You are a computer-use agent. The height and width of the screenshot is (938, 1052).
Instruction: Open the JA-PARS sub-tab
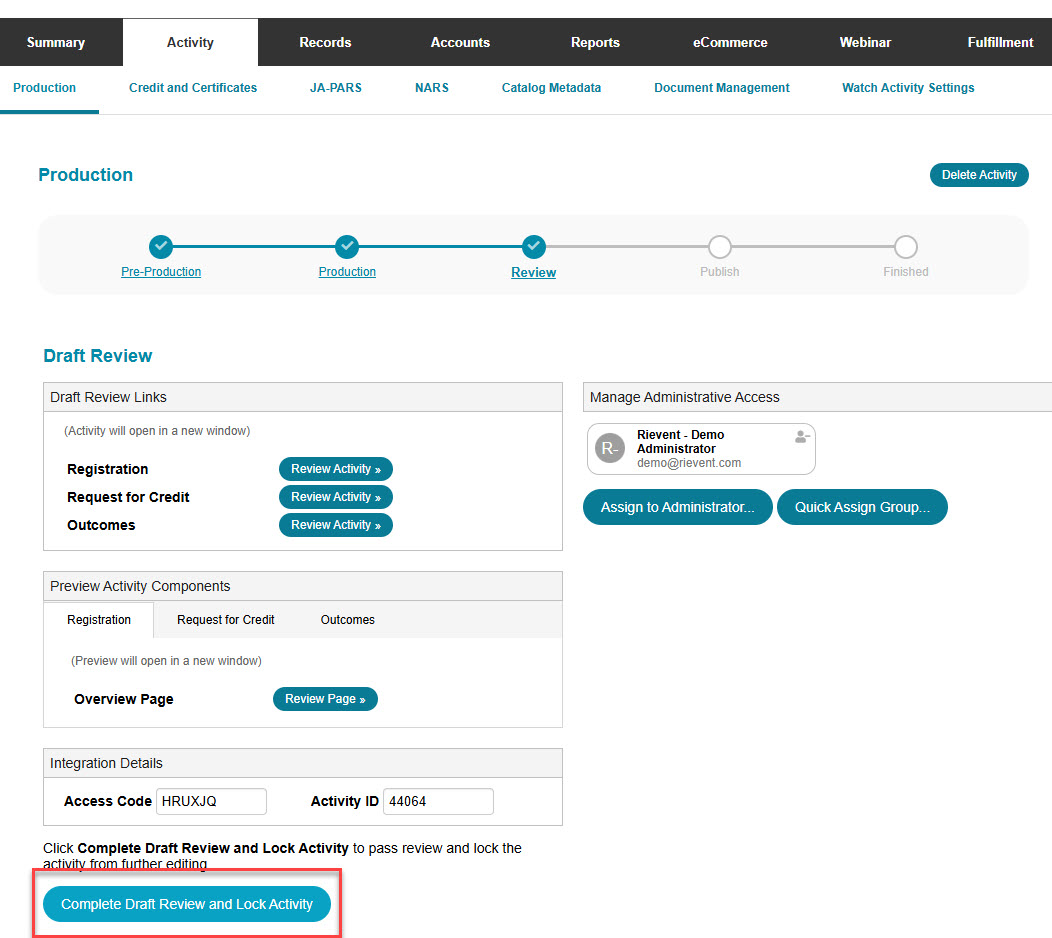[335, 88]
